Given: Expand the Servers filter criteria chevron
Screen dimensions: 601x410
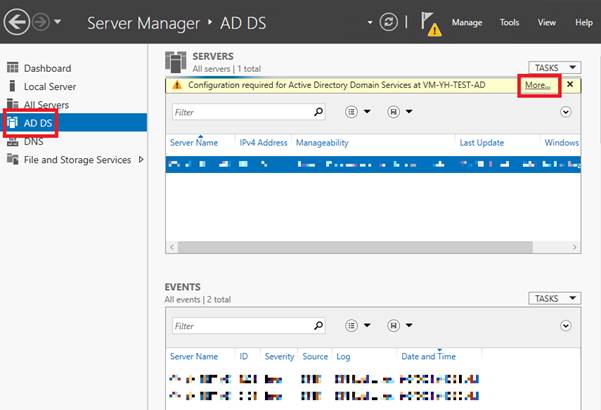Looking at the screenshot, I should 566,112.
